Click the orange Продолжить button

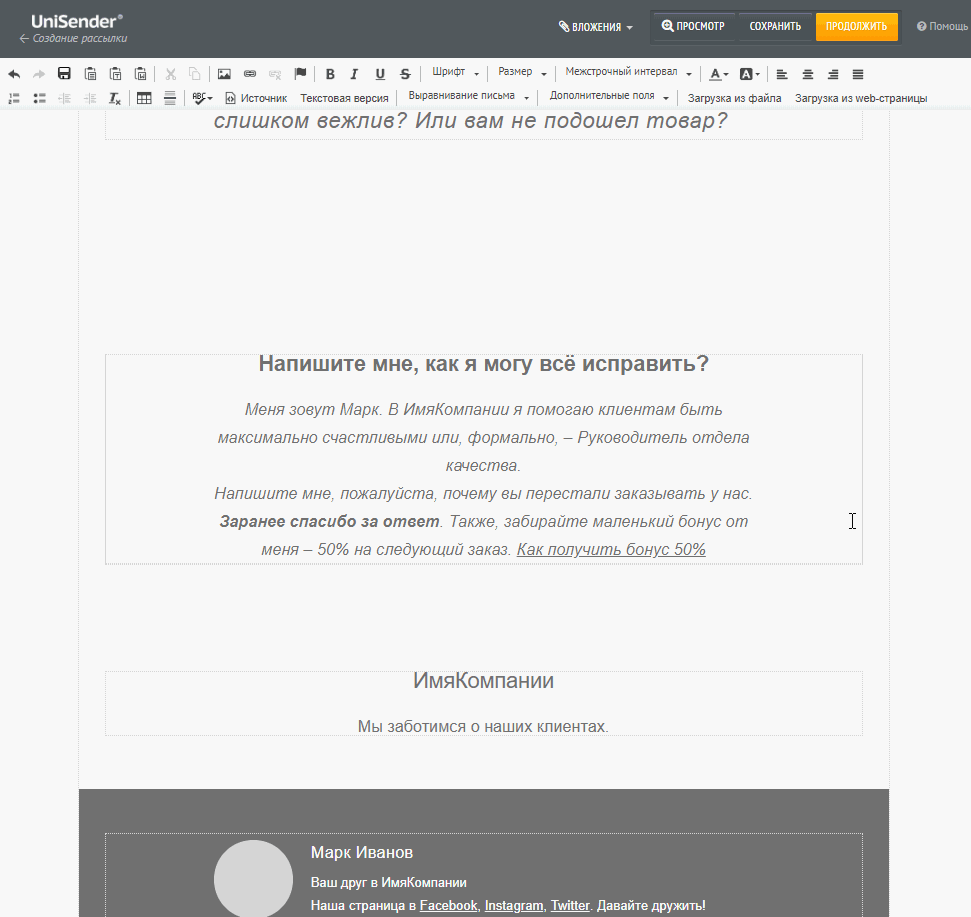coord(856,27)
